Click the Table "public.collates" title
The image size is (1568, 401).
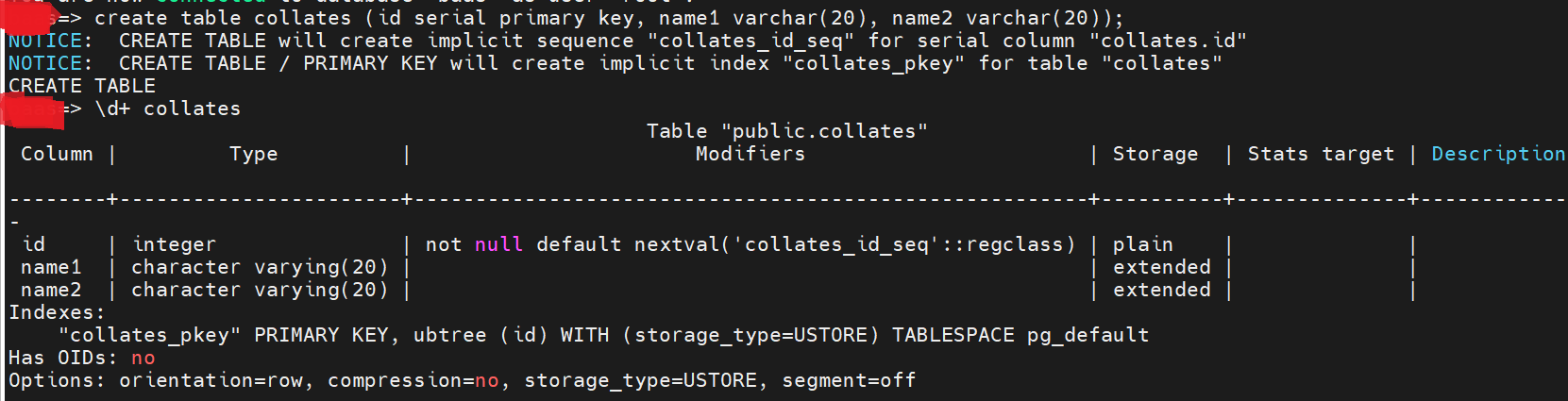[x=786, y=131]
